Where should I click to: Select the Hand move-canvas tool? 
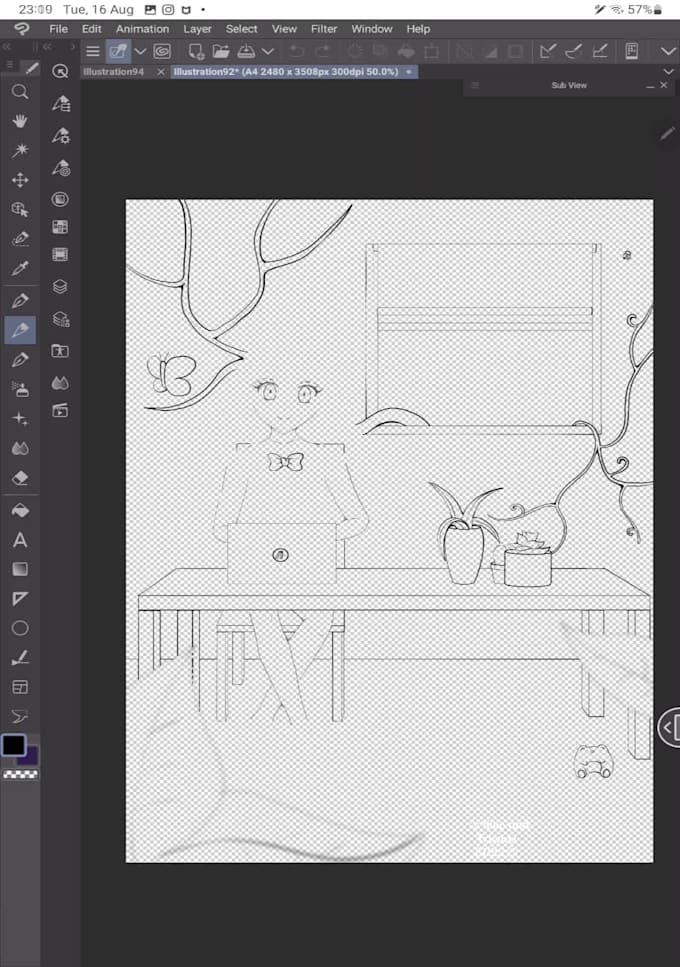click(20, 121)
